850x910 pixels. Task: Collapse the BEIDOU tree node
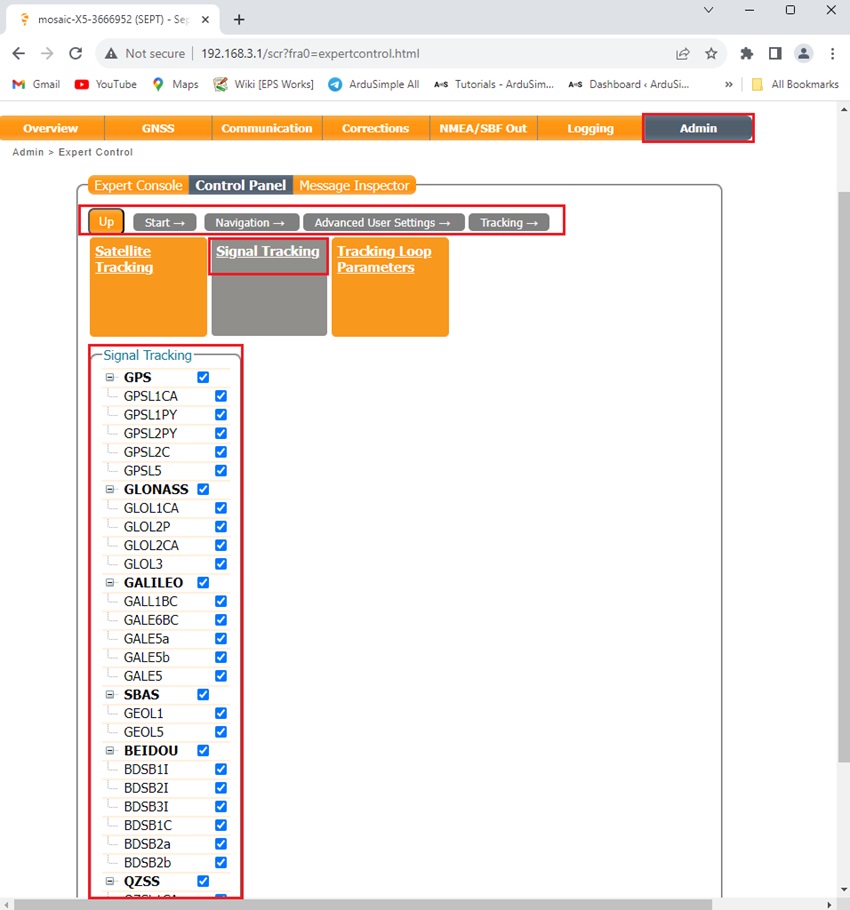click(110, 751)
